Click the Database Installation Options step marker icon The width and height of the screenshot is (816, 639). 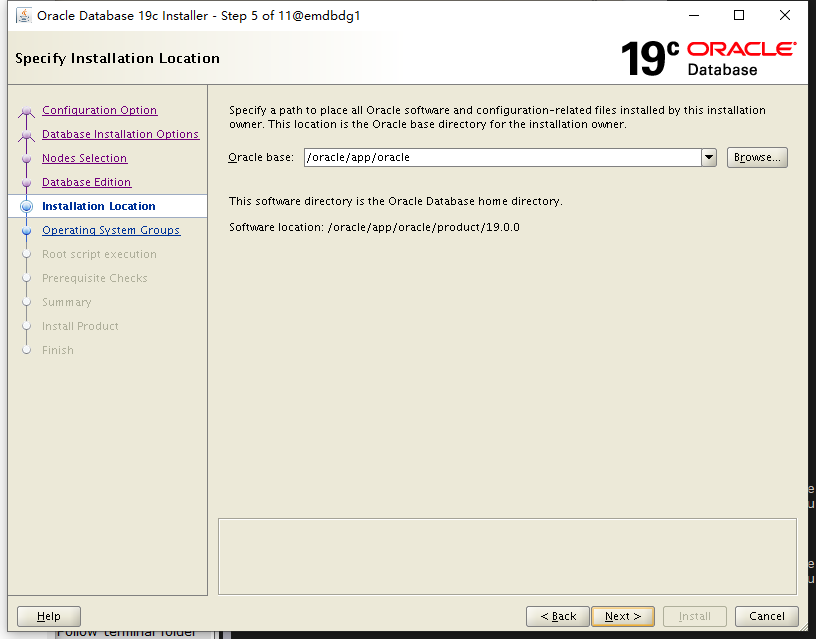point(27,135)
